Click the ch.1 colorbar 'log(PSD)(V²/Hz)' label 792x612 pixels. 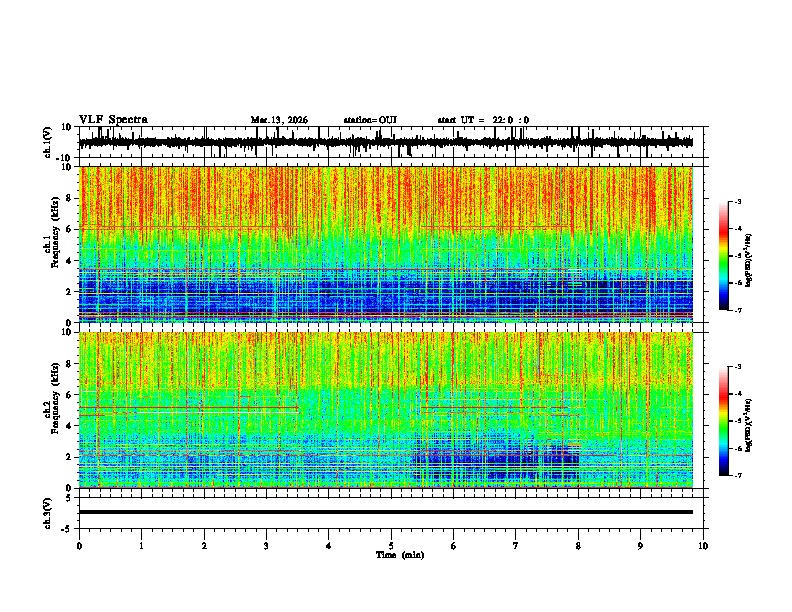click(x=748, y=261)
